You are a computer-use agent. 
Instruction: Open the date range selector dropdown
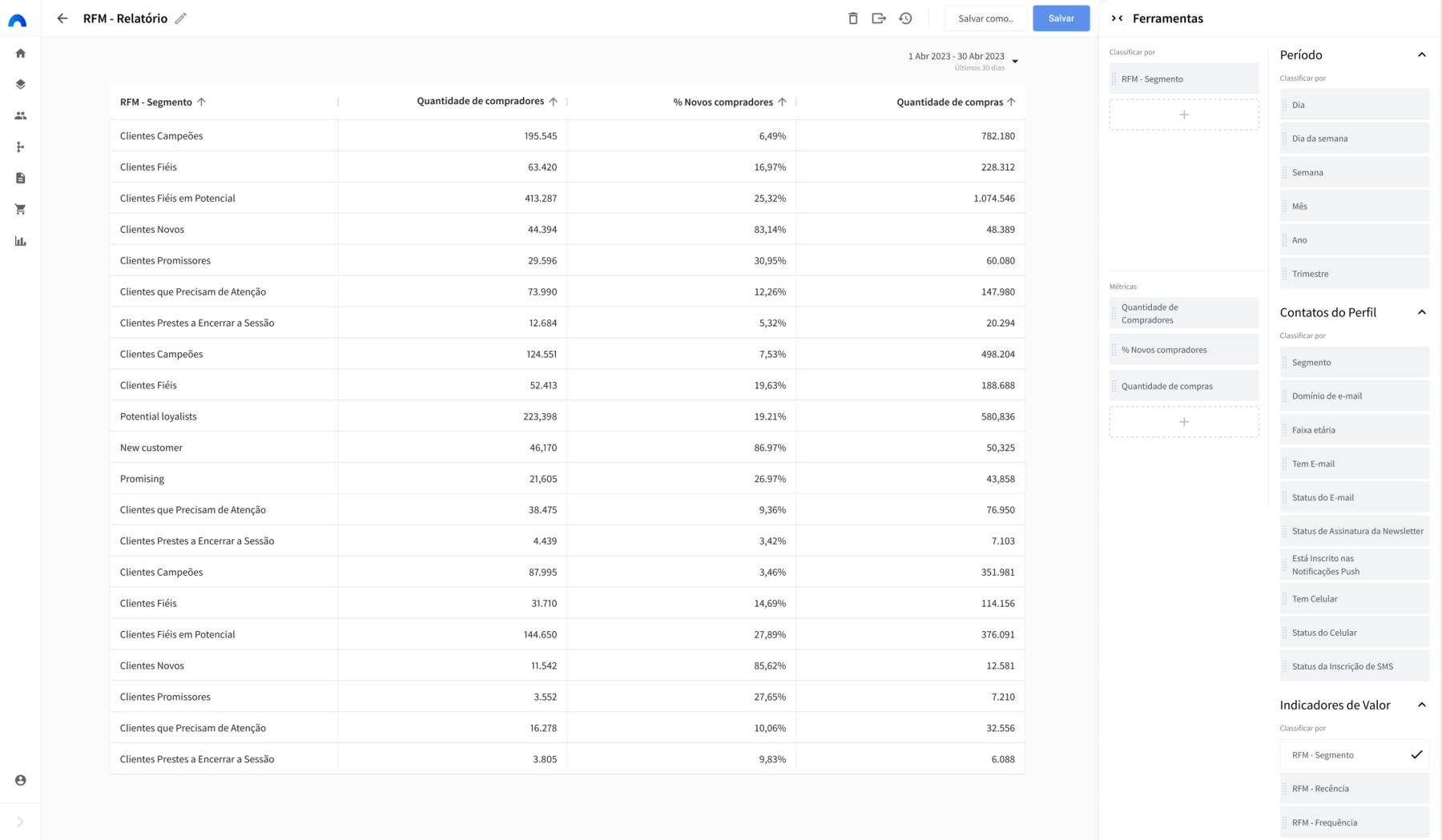[1014, 59]
